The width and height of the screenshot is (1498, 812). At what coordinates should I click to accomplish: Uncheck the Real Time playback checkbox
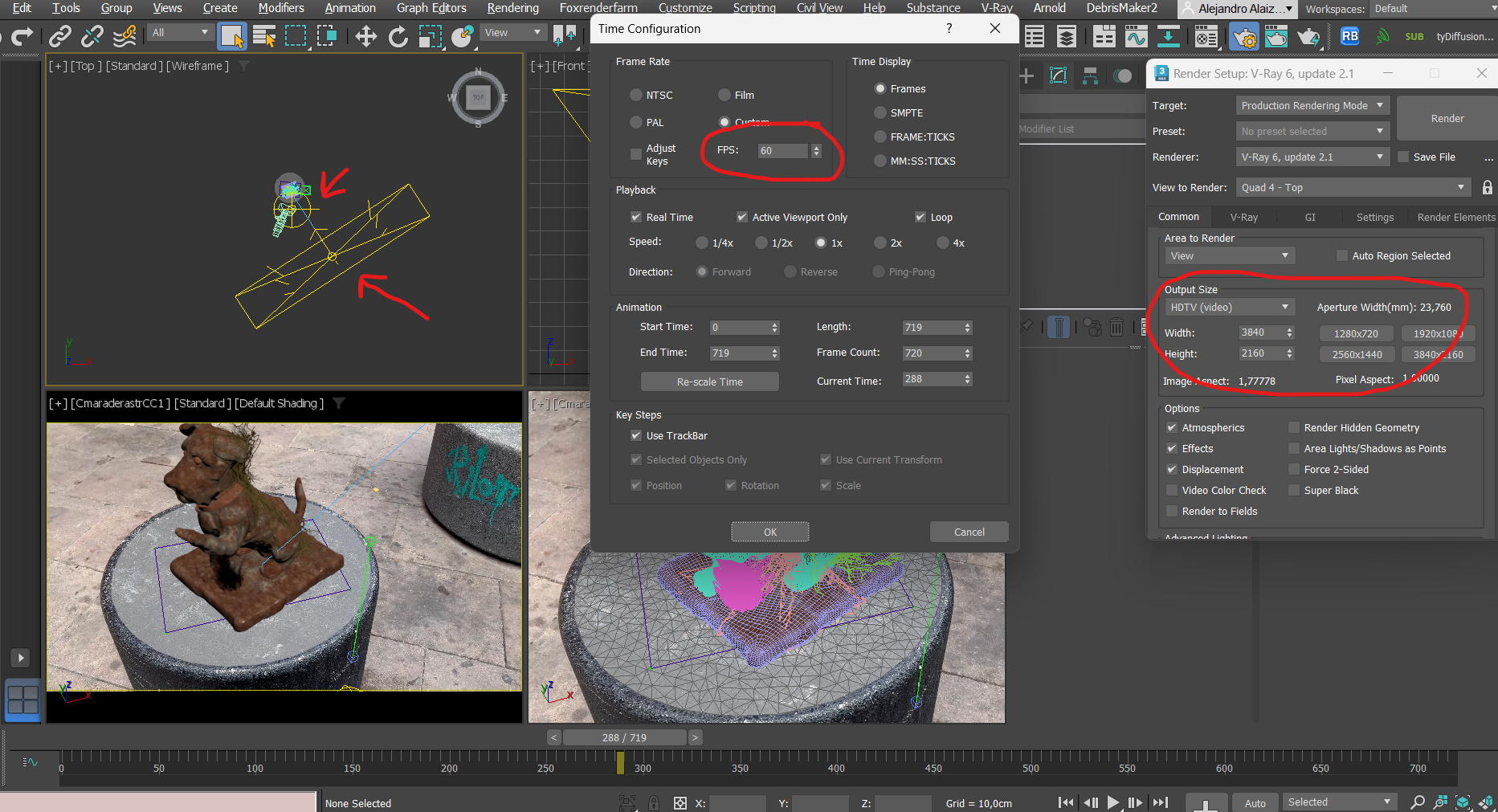(x=636, y=217)
